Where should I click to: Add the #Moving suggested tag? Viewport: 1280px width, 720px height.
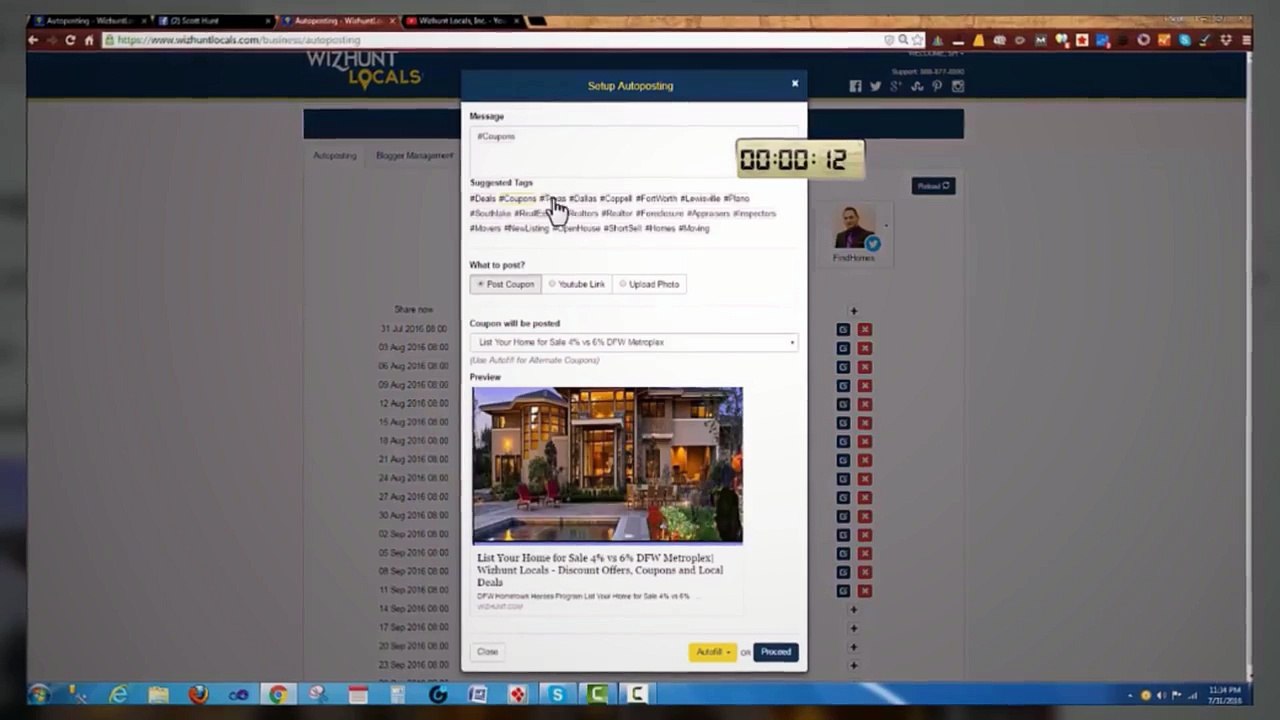point(694,228)
